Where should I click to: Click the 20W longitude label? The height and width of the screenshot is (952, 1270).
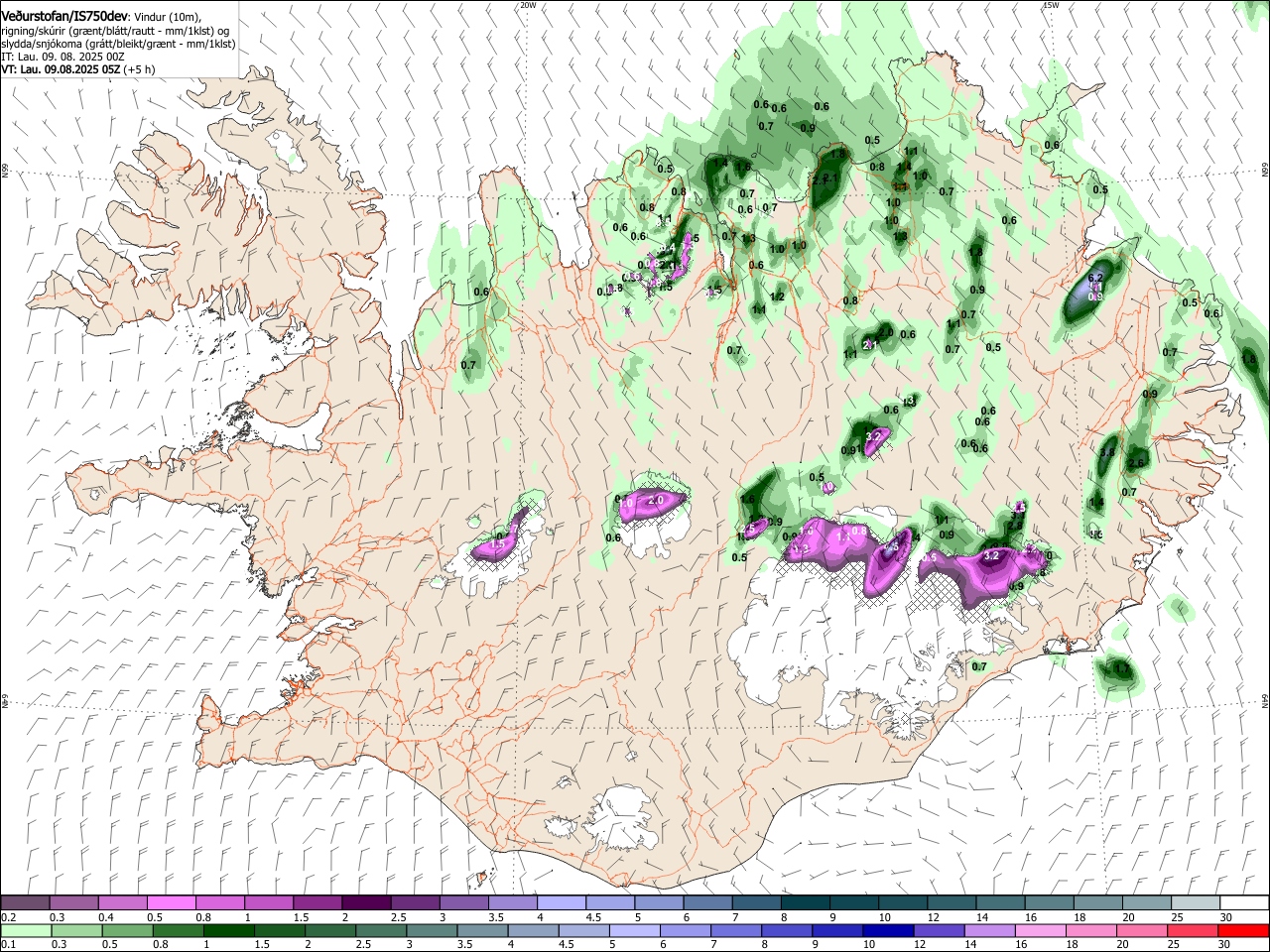pyautogui.click(x=528, y=5)
